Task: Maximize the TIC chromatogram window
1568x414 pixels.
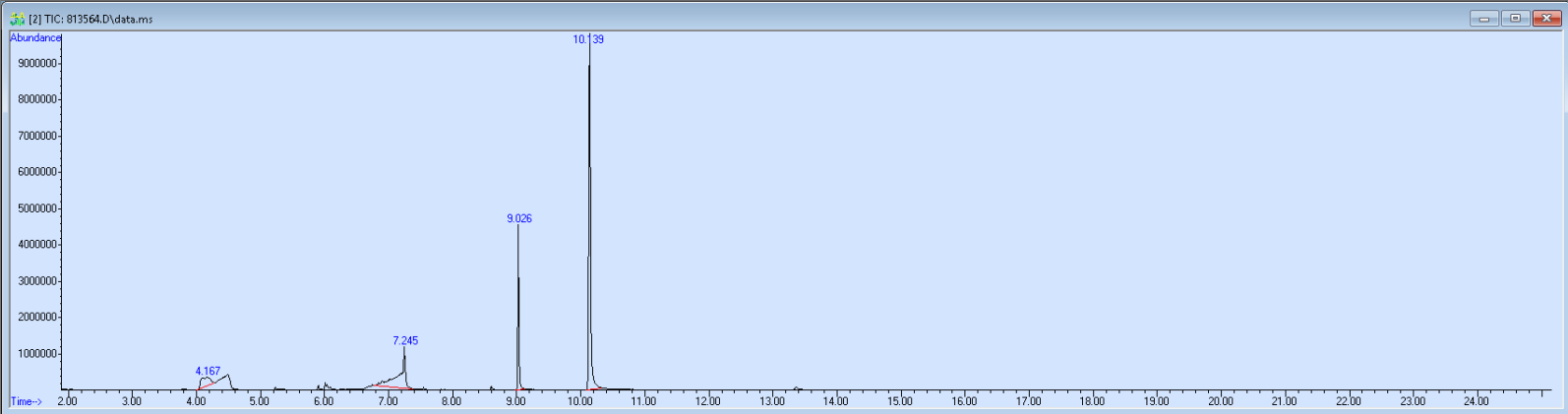Action: (1515, 19)
